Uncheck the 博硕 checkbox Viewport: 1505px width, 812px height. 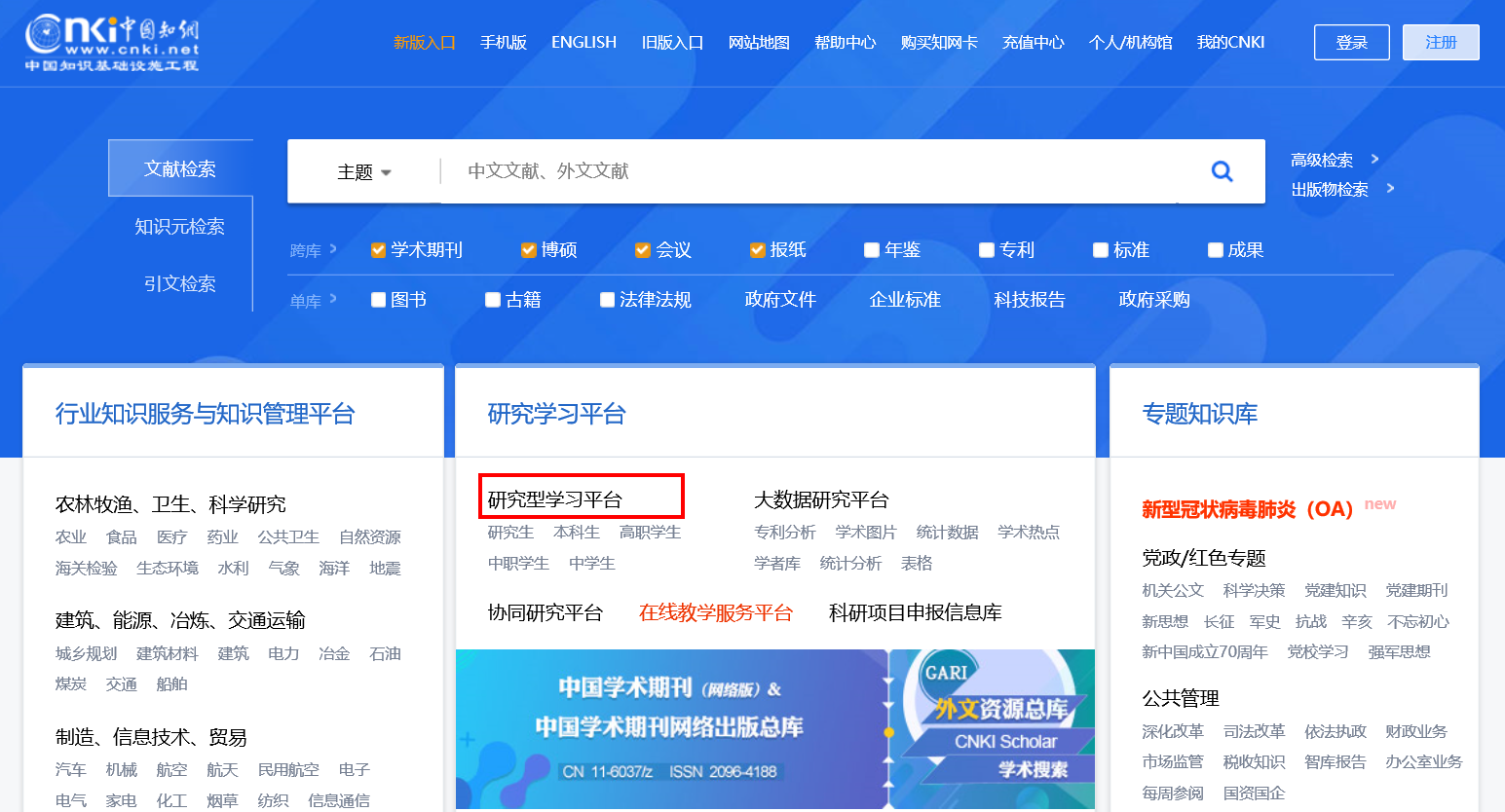[x=529, y=250]
